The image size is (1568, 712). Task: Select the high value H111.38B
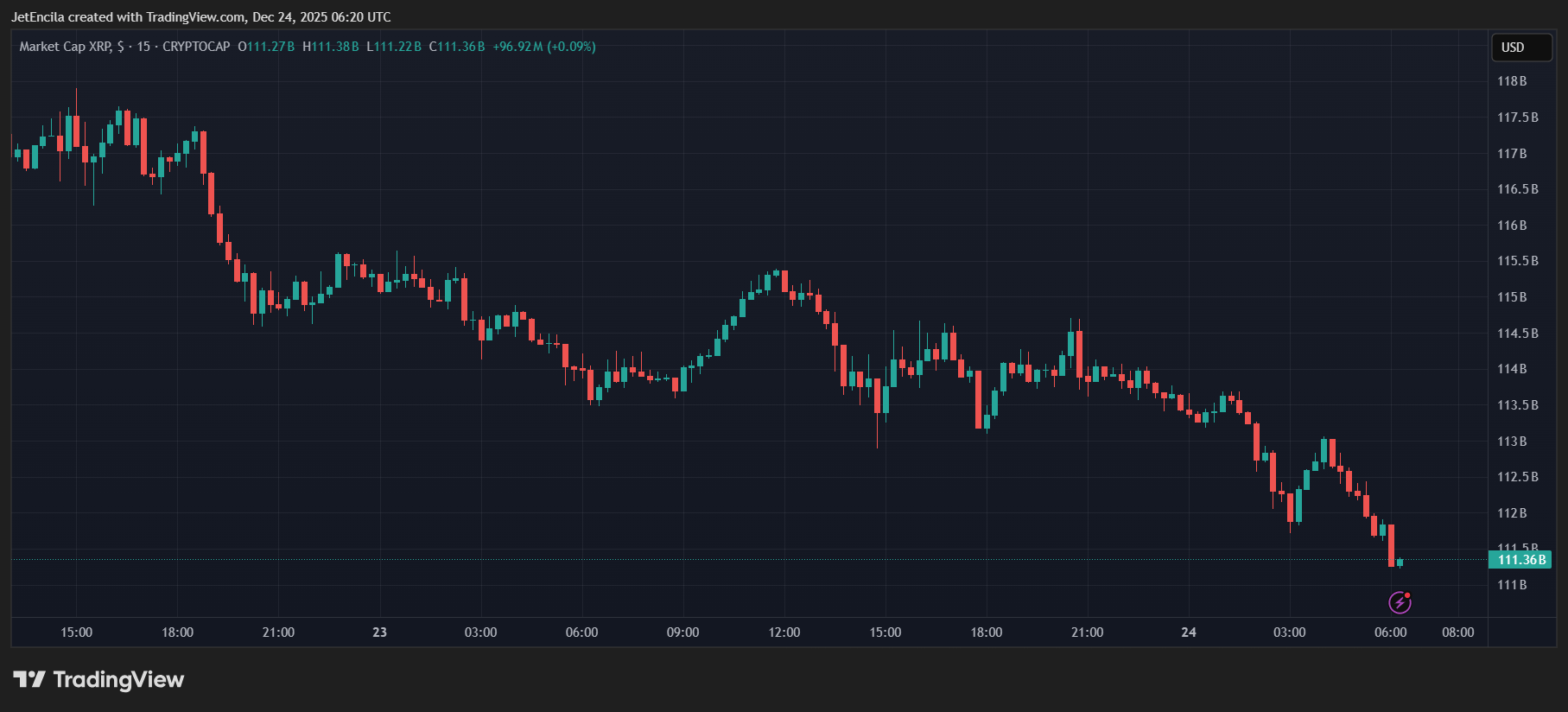331,47
